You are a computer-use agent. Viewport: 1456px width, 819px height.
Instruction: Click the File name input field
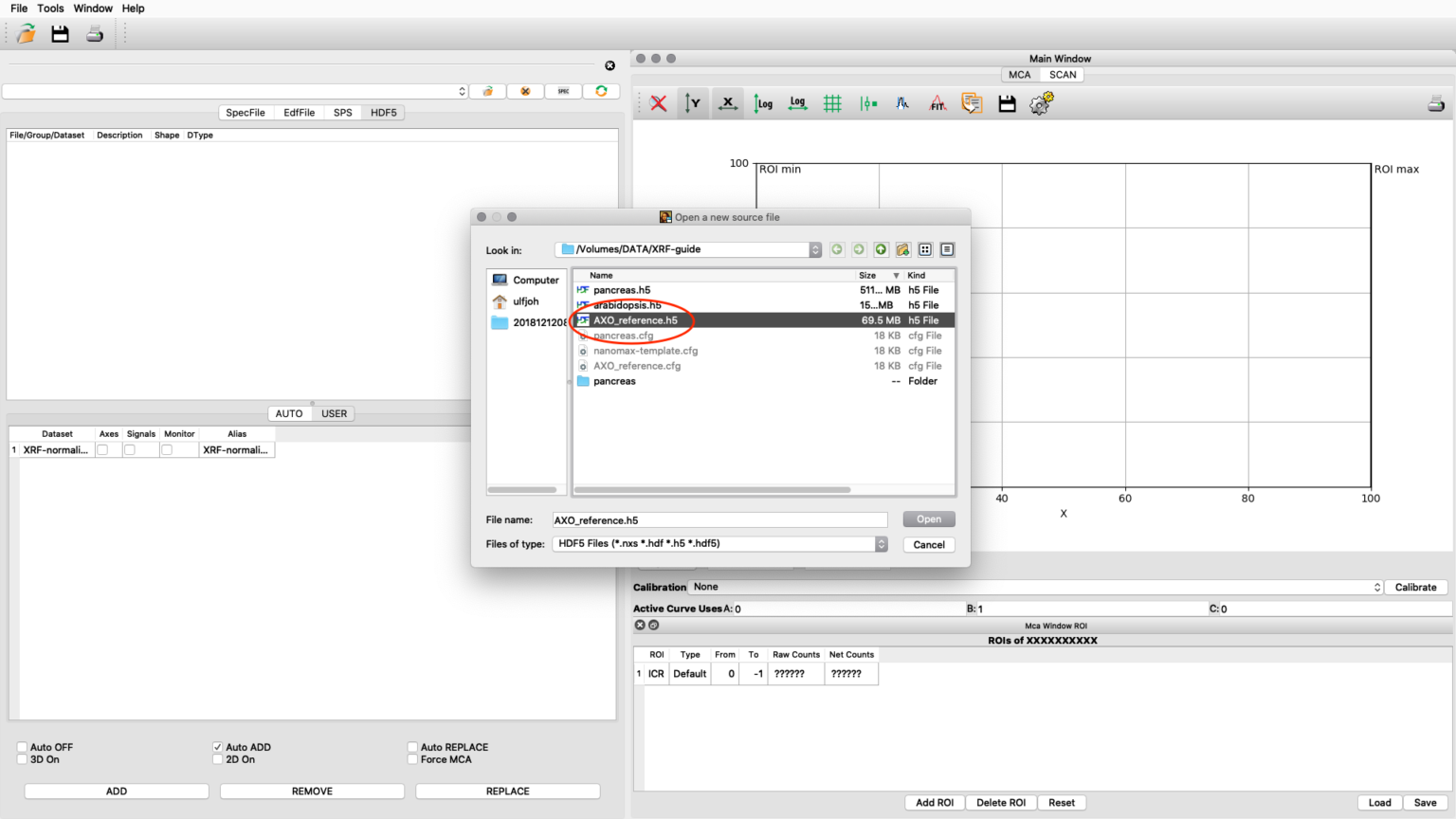(x=719, y=520)
